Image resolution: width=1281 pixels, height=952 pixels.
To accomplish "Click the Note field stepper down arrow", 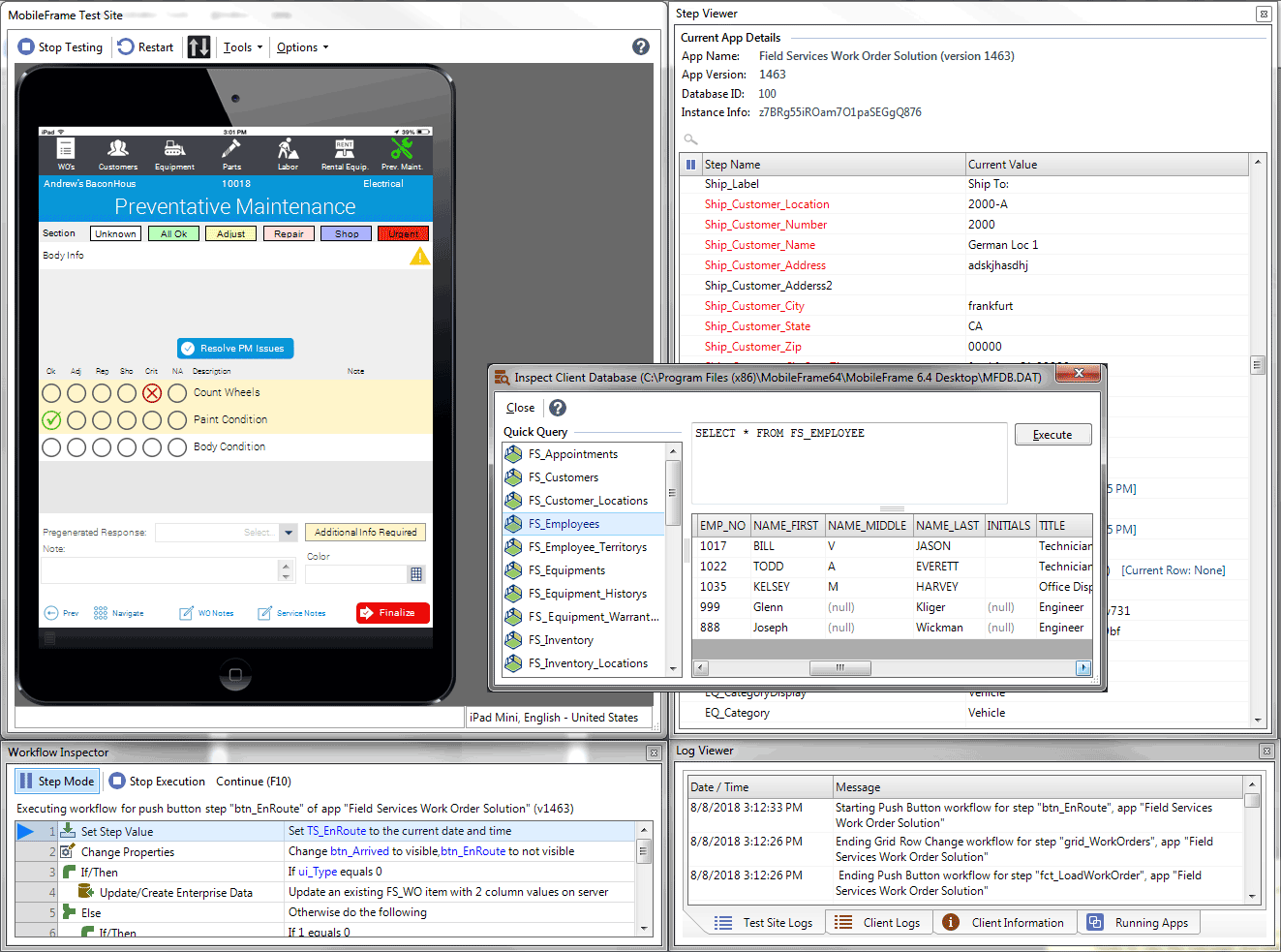I will [x=286, y=576].
